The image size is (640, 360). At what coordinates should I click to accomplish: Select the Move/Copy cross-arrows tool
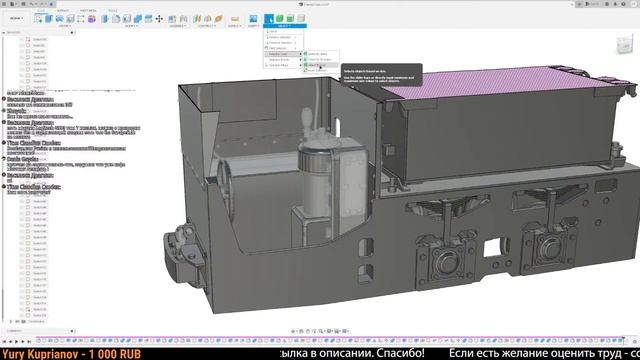pos(159,19)
